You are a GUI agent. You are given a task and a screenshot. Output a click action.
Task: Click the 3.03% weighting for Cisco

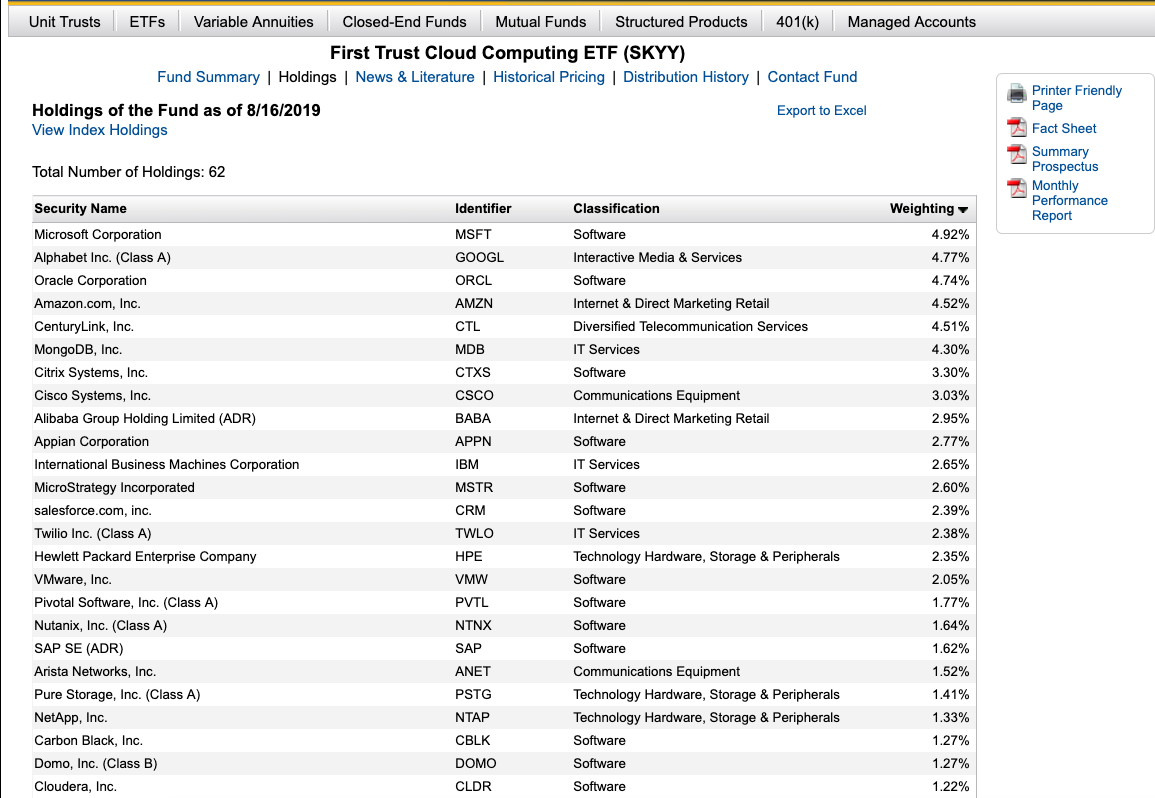(950, 396)
